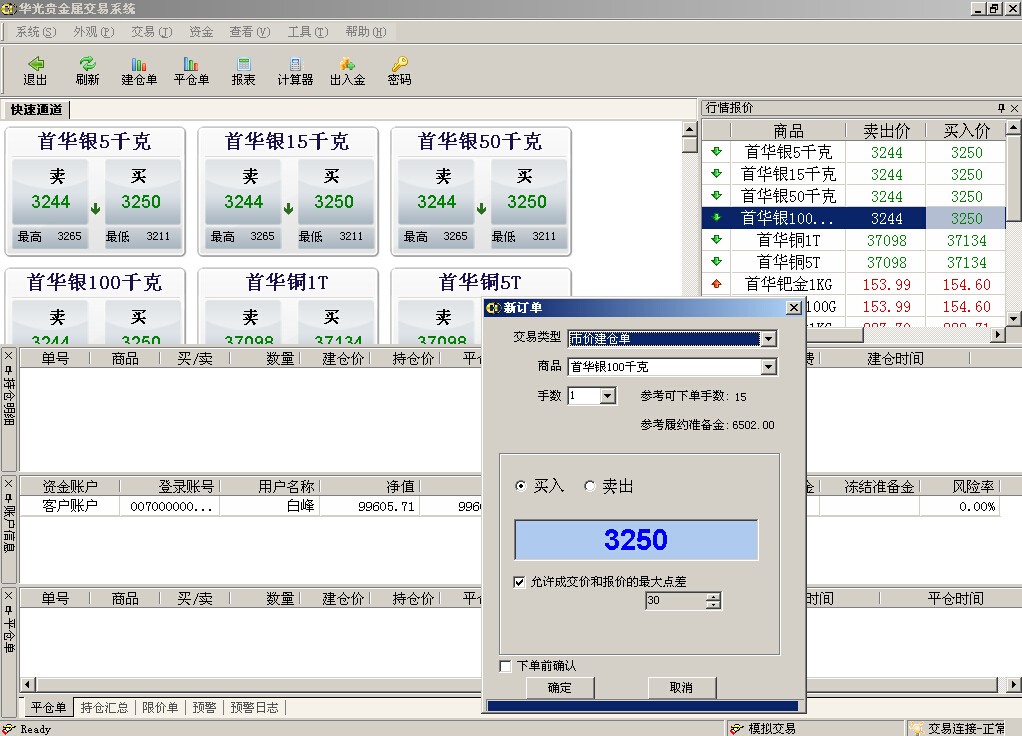Click the point difference input field showing 30
Image resolution: width=1022 pixels, height=736 pixels.
point(676,600)
